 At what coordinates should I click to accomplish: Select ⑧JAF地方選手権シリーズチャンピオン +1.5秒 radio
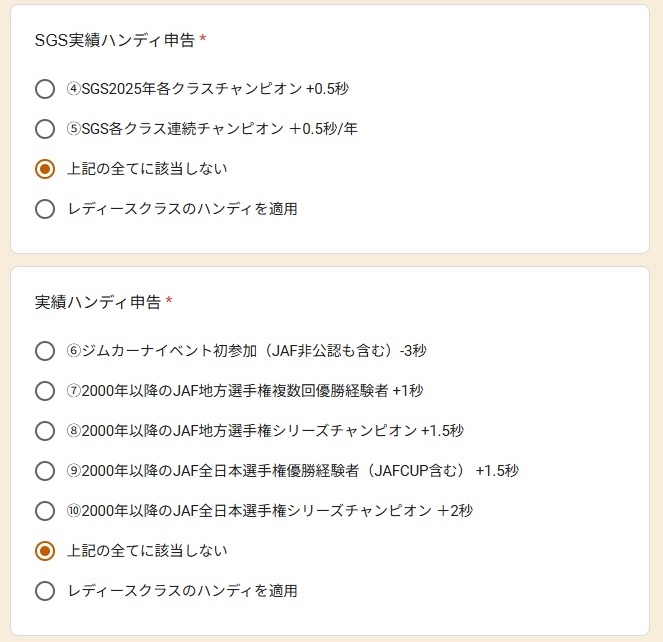tap(44, 431)
